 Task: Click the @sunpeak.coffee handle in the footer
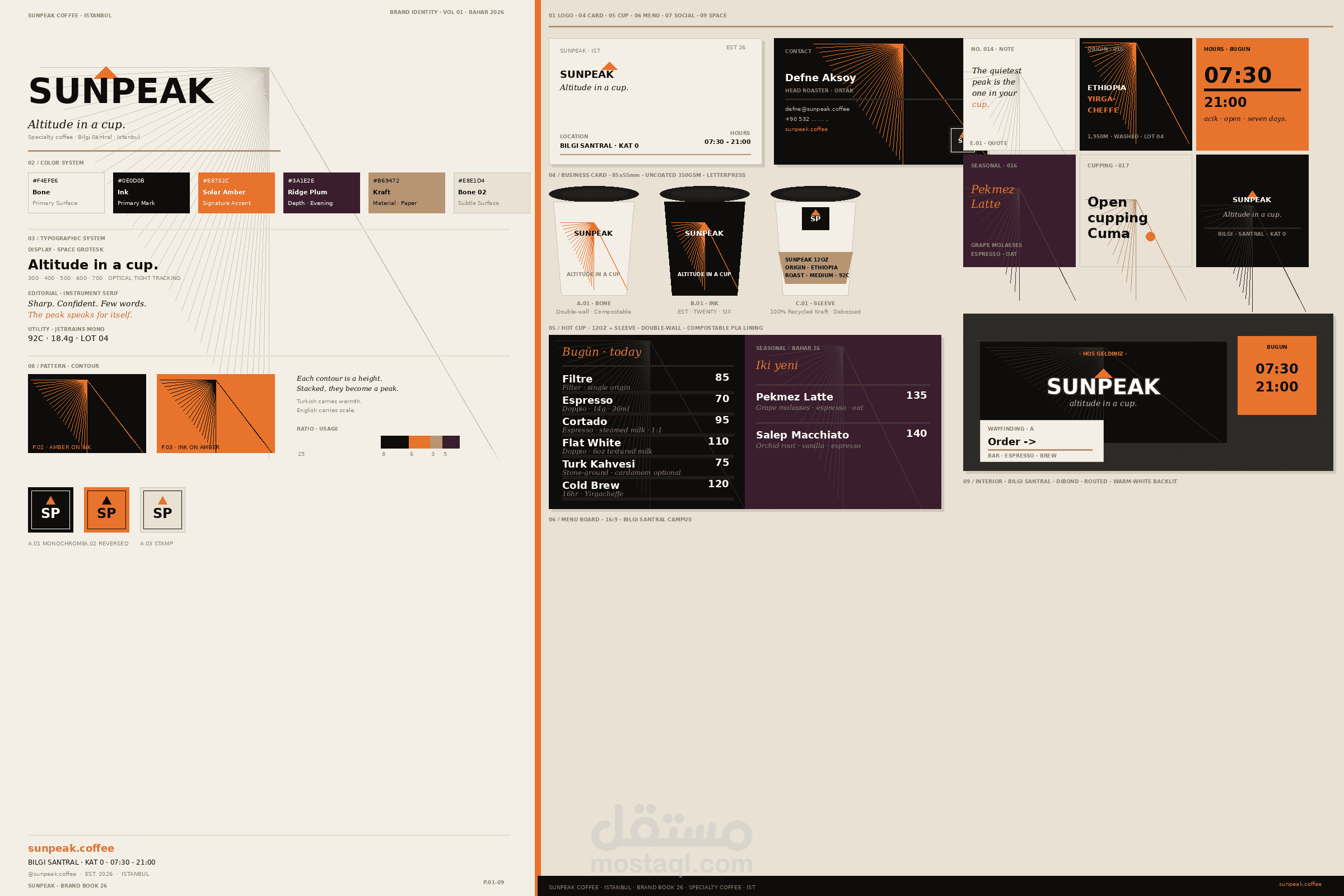click(x=52, y=874)
